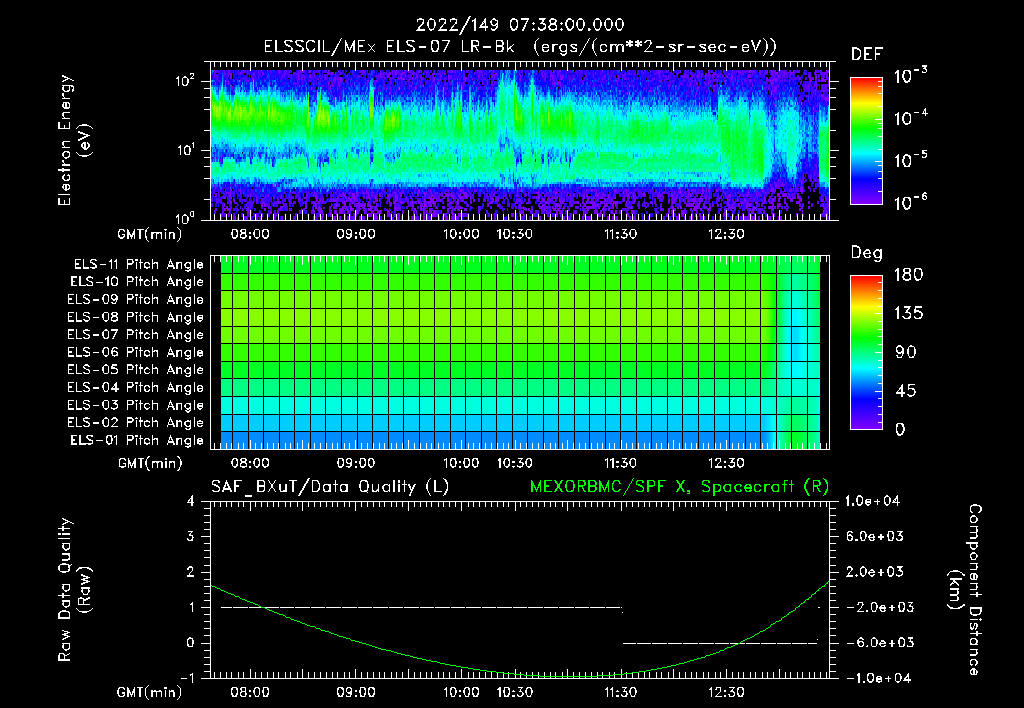This screenshot has width=1024, height=708.
Task: Click the 10:00 tick under the data quality plot
Action: (461, 692)
